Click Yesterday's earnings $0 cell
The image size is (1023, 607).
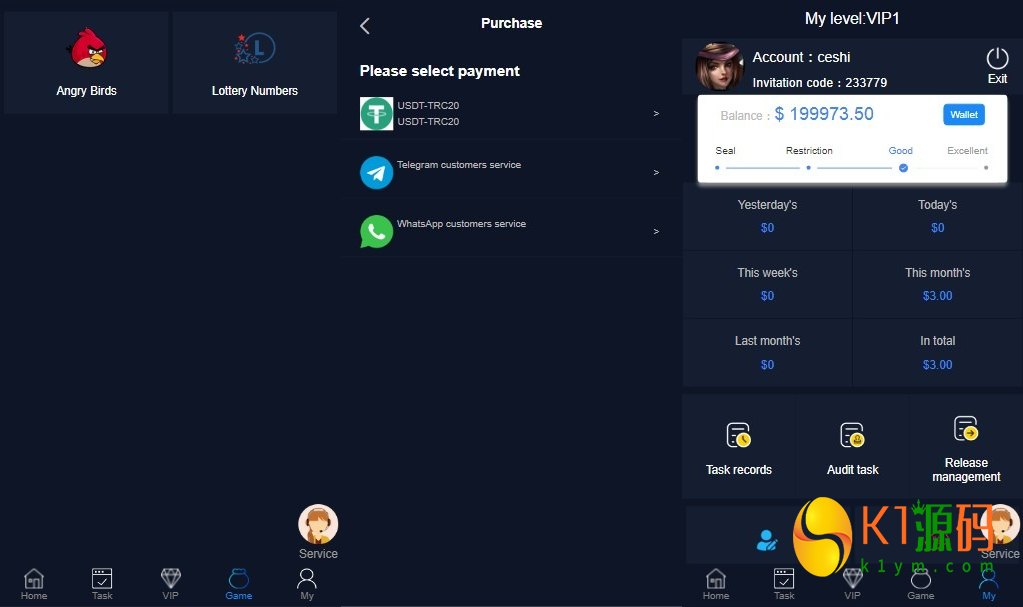point(767,217)
